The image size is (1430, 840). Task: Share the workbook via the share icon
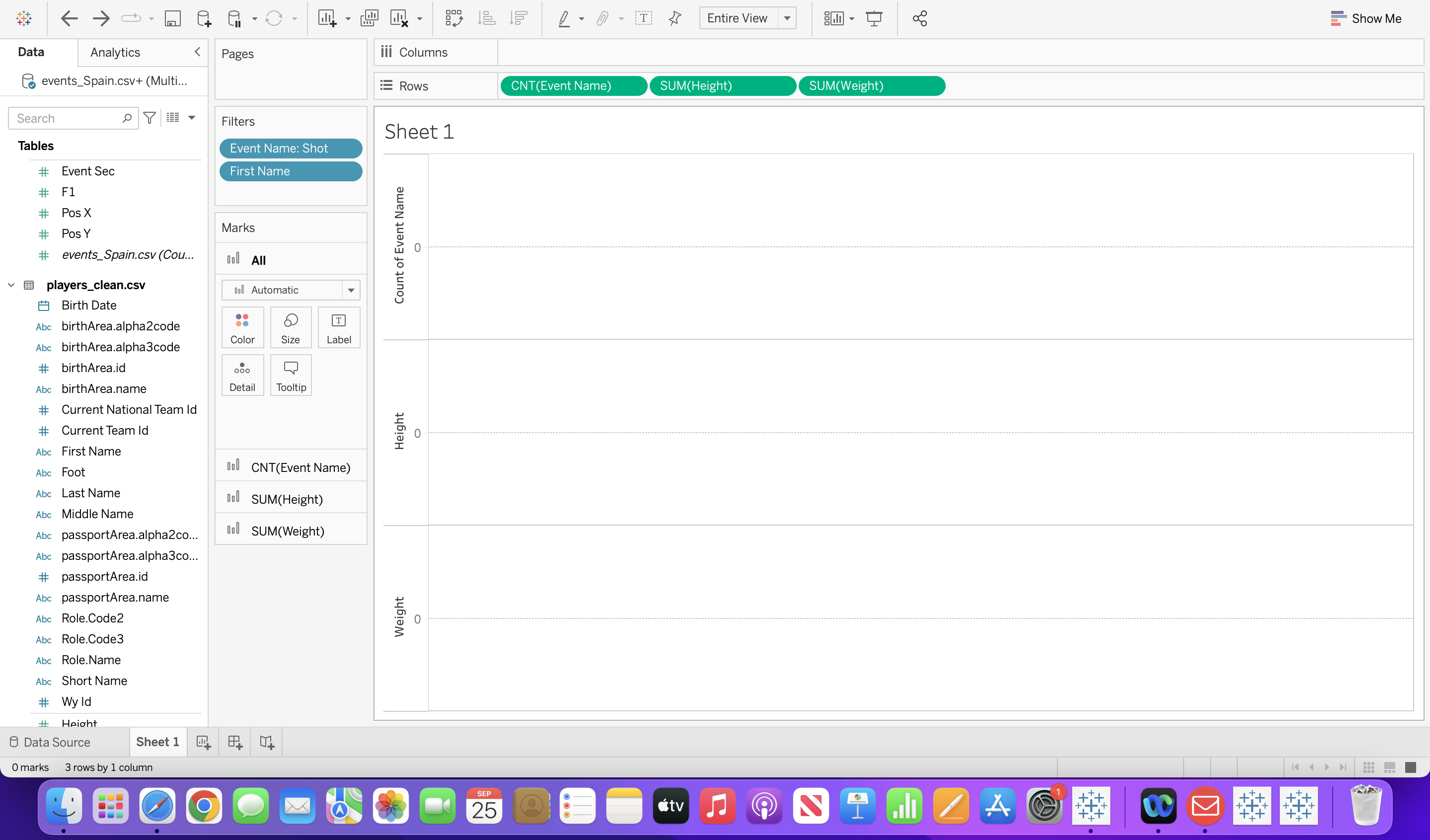click(919, 18)
